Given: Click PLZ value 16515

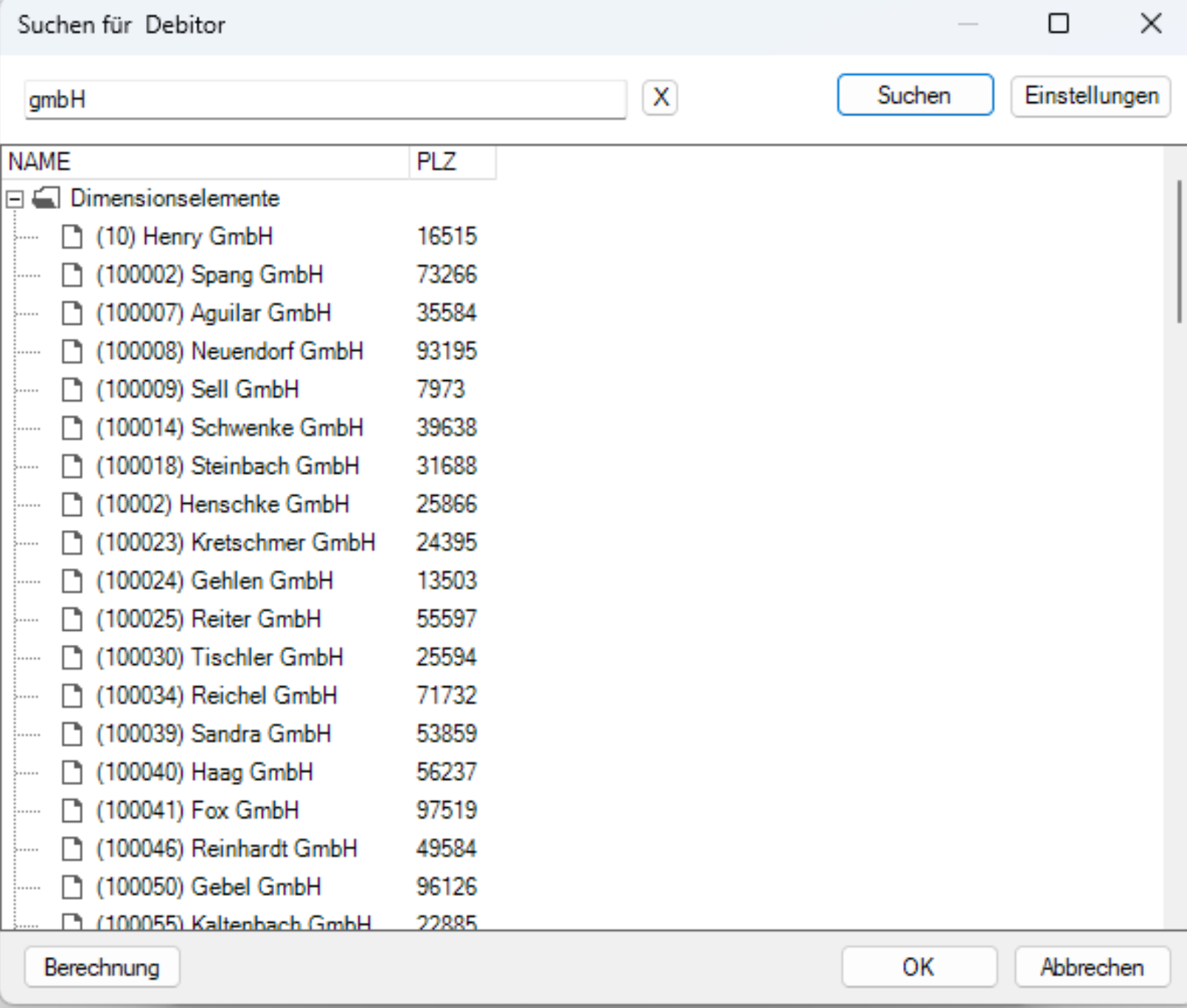Looking at the screenshot, I should tap(447, 236).
